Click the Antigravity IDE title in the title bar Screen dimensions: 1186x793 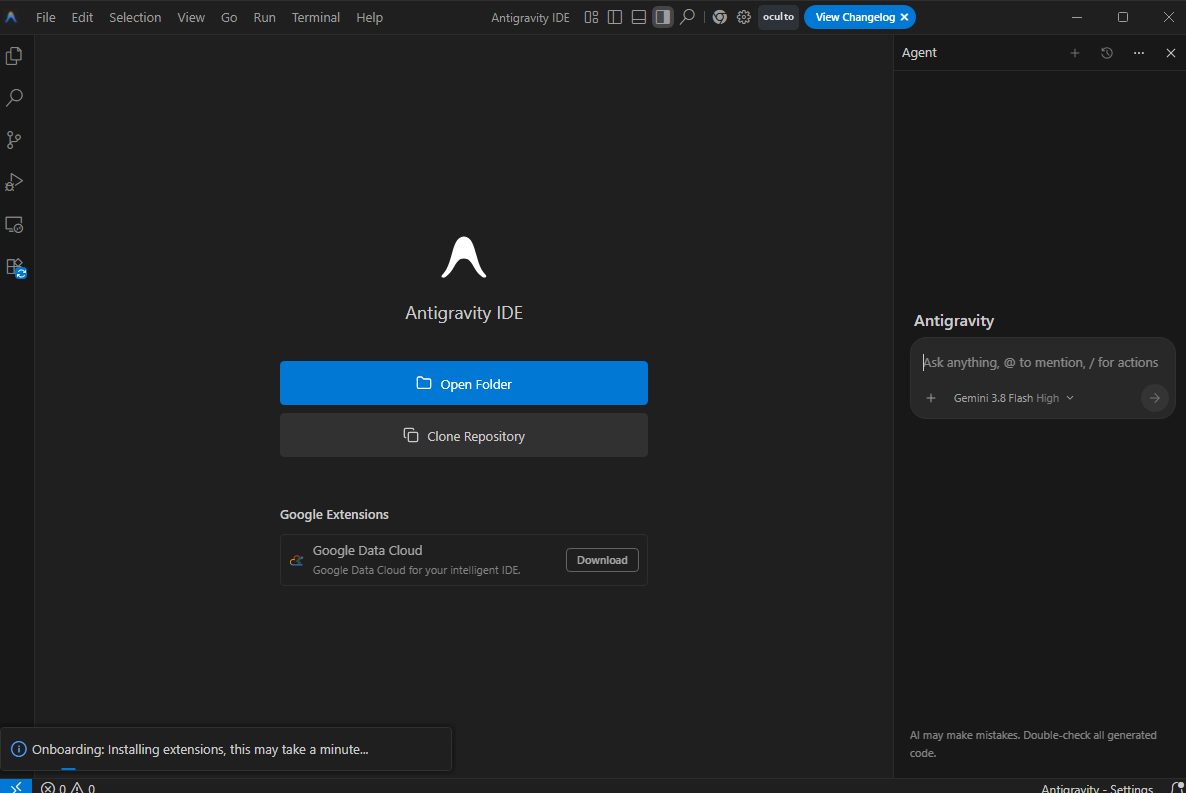530,17
